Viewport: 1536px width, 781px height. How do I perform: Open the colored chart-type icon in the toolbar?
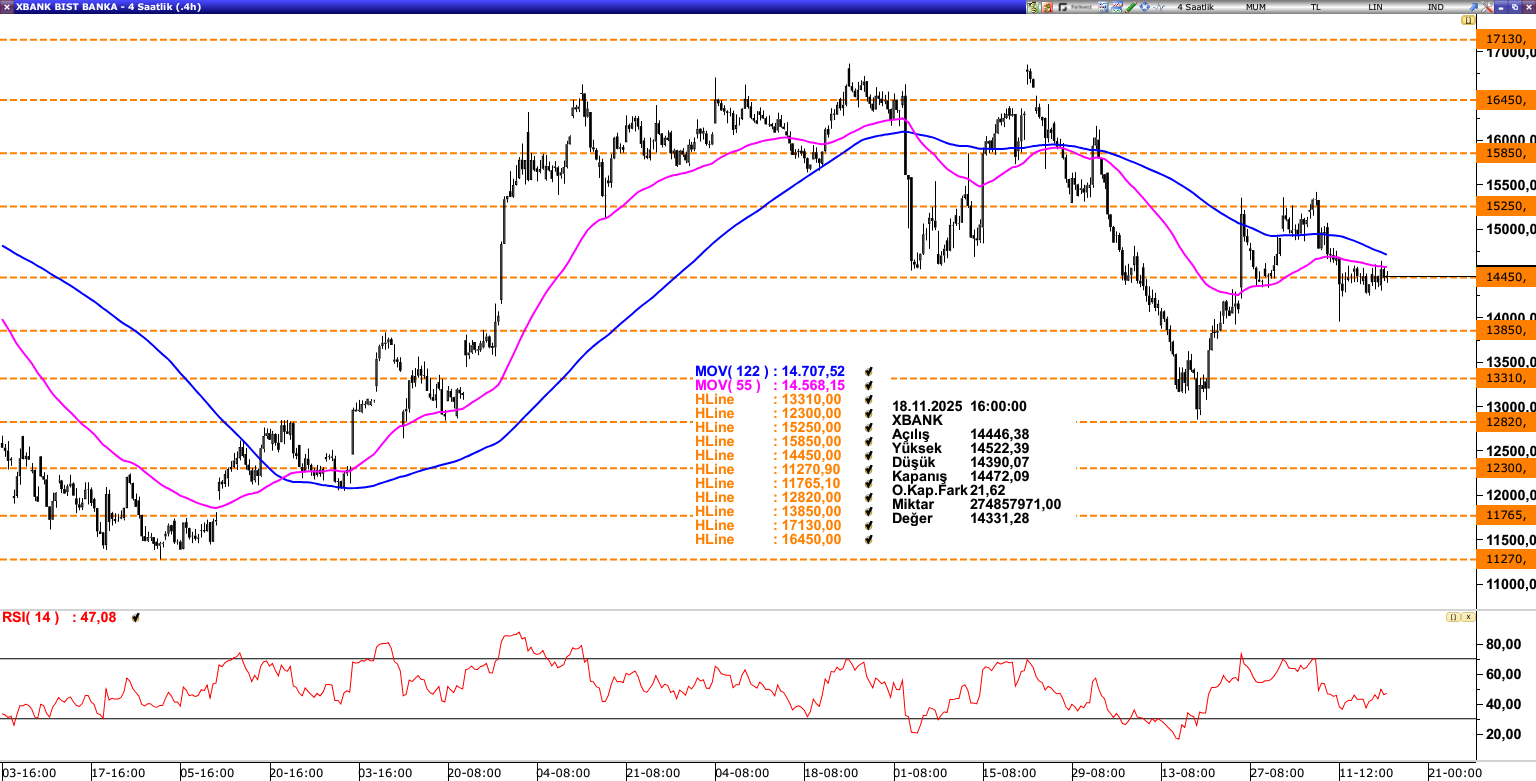click(x=1102, y=6)
